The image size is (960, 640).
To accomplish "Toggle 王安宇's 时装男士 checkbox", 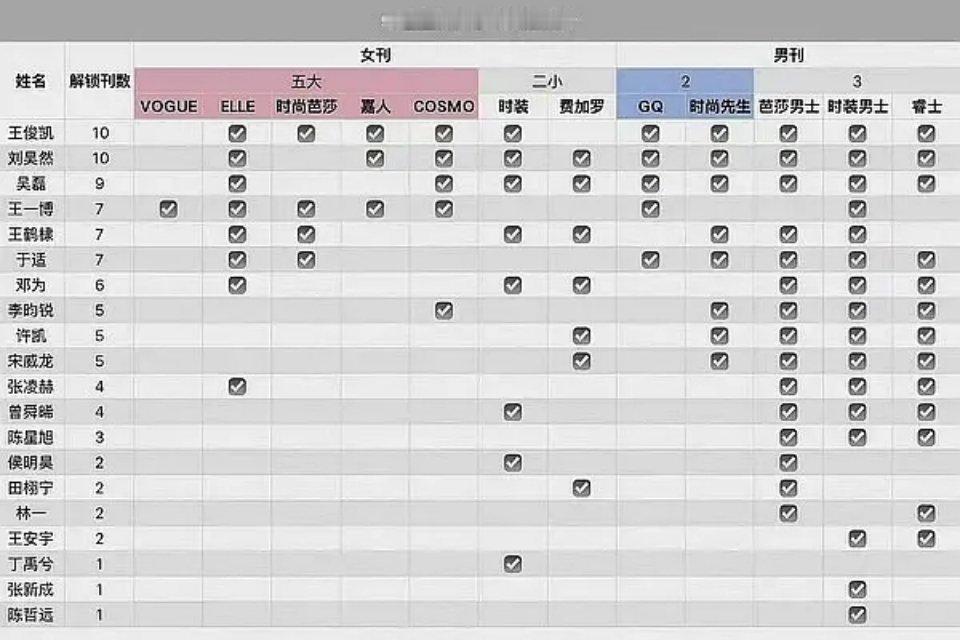I will 857,538.
